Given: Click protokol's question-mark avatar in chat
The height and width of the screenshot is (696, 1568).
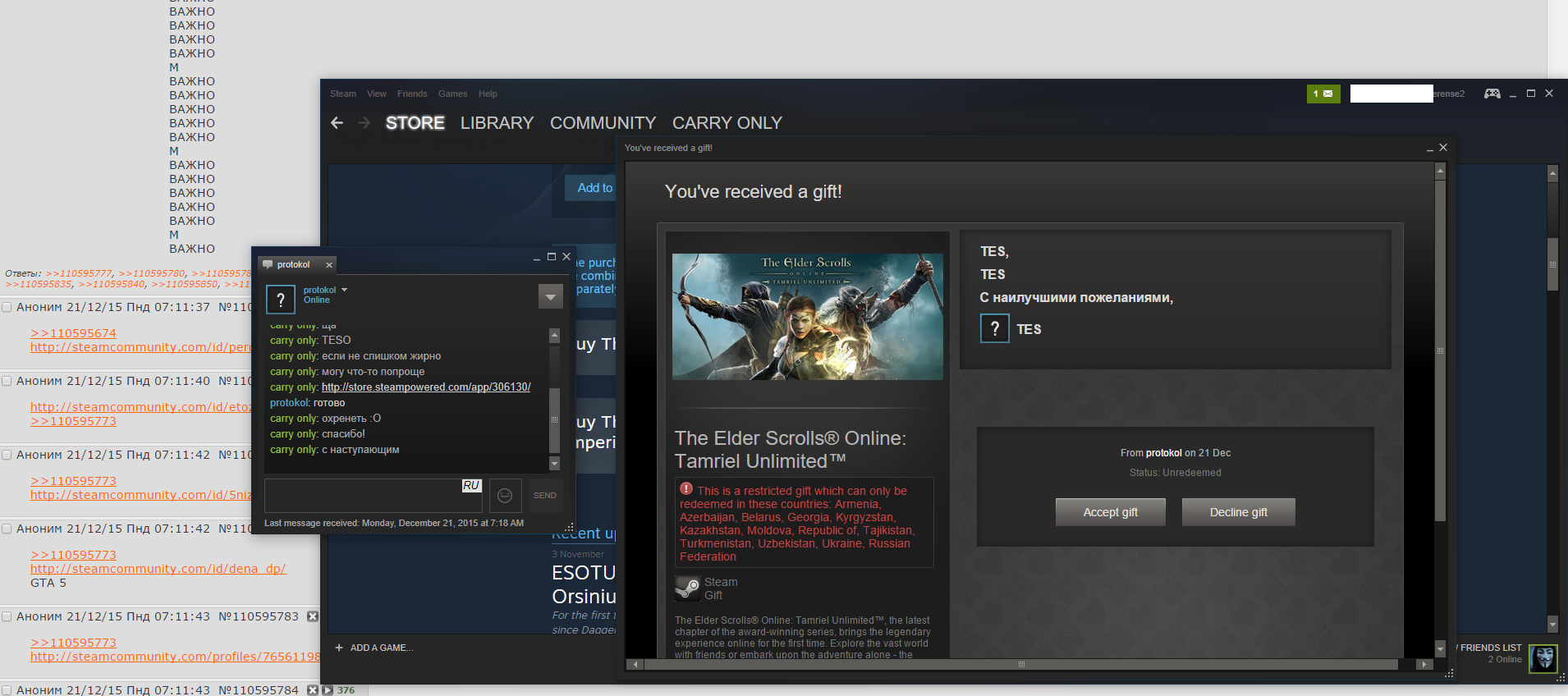Looking at the screenshot, I should (x=281, y=300).
